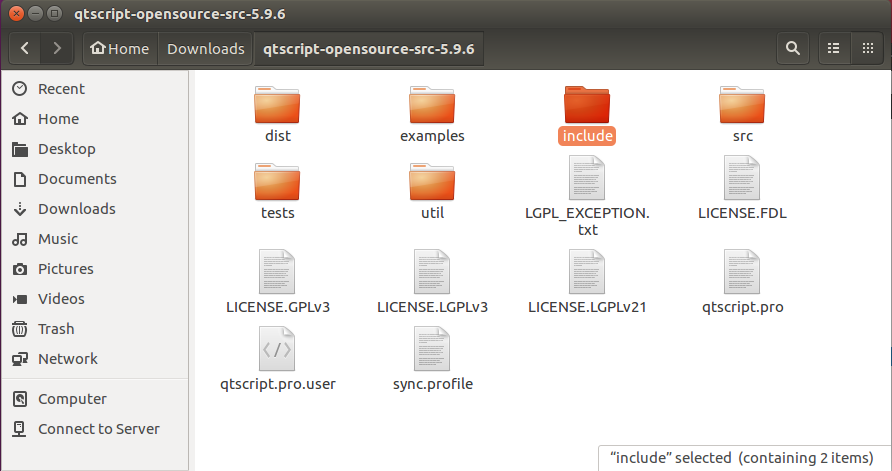Screen dimensions: 892x471
Task: Click the qtscript-opensource-src-5.9.6 path segment
Action: click(x=368, y=48)
